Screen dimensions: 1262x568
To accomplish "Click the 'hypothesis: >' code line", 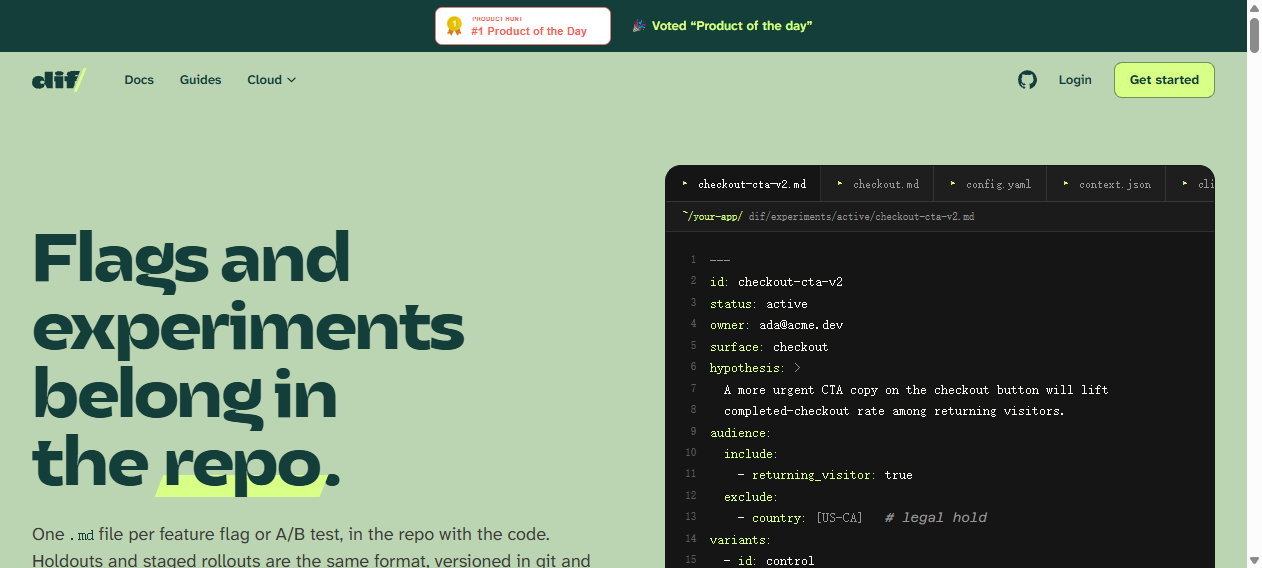I will [755, 368].
